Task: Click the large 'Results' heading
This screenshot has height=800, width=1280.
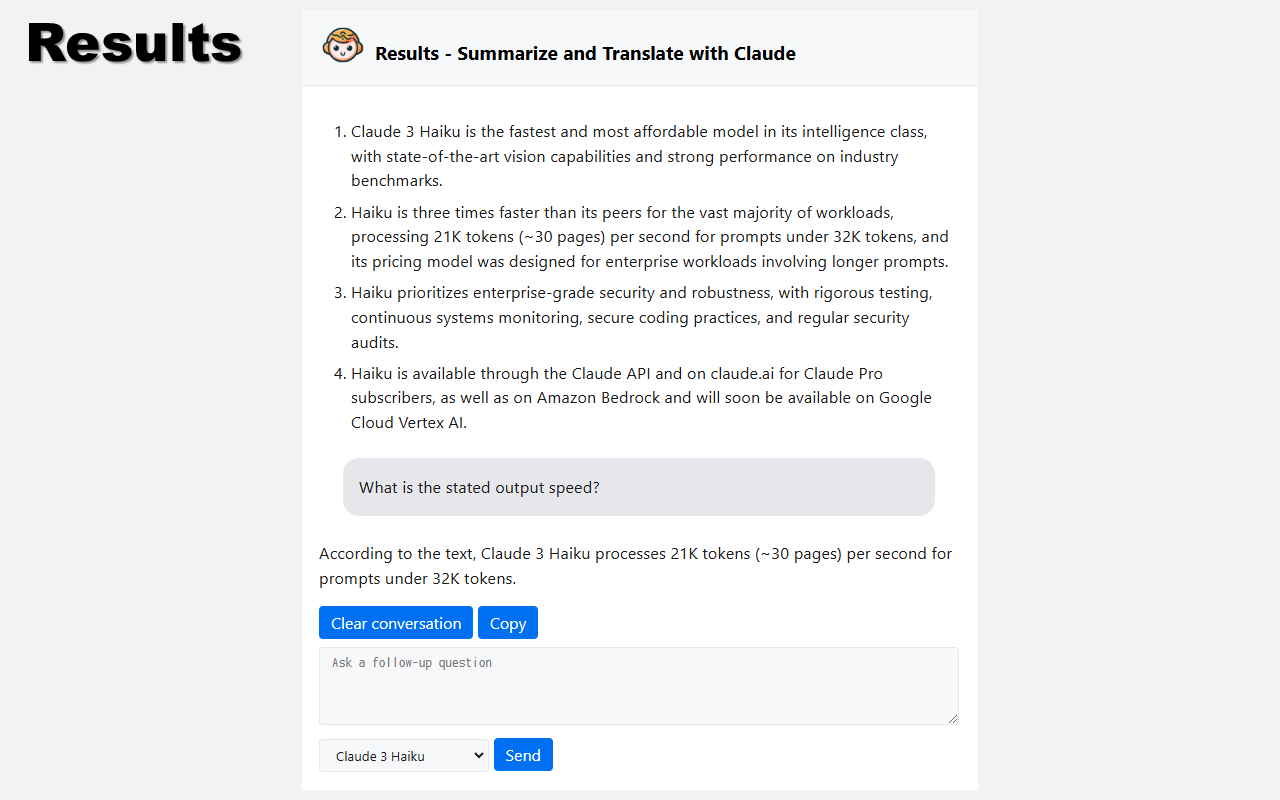Action: [135, 44]
